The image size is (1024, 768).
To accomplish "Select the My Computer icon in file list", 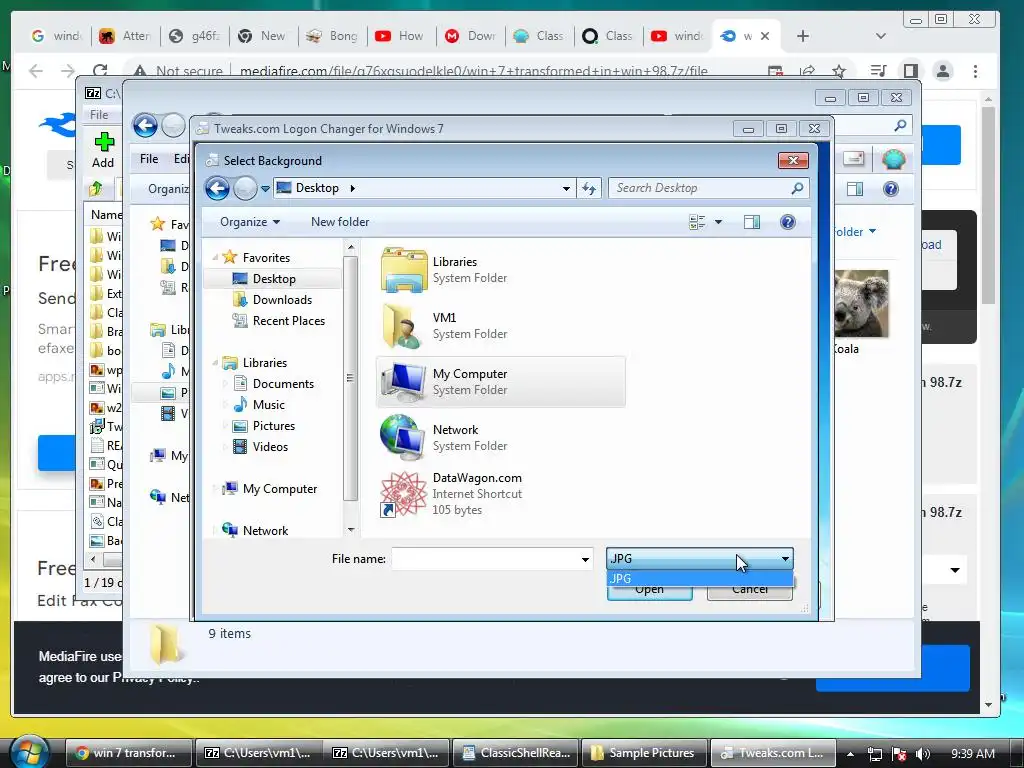I will coord(404,382).
